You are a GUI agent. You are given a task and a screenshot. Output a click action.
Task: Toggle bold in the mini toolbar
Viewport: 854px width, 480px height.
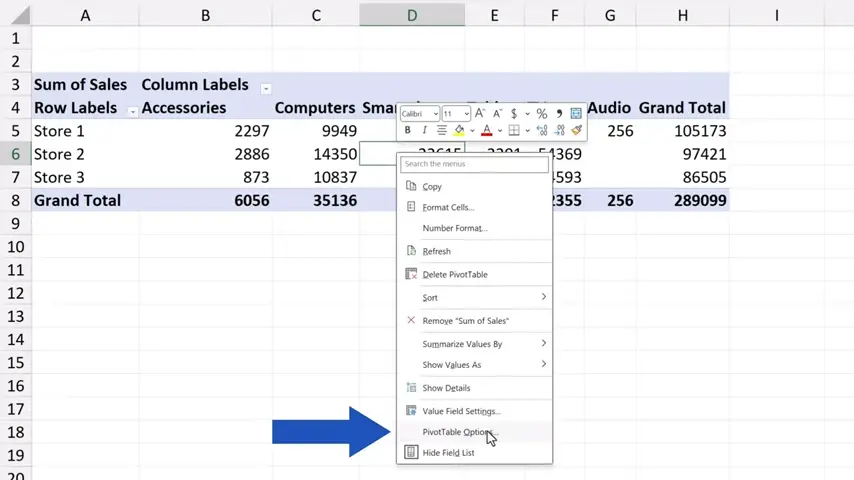click(407, 131)
